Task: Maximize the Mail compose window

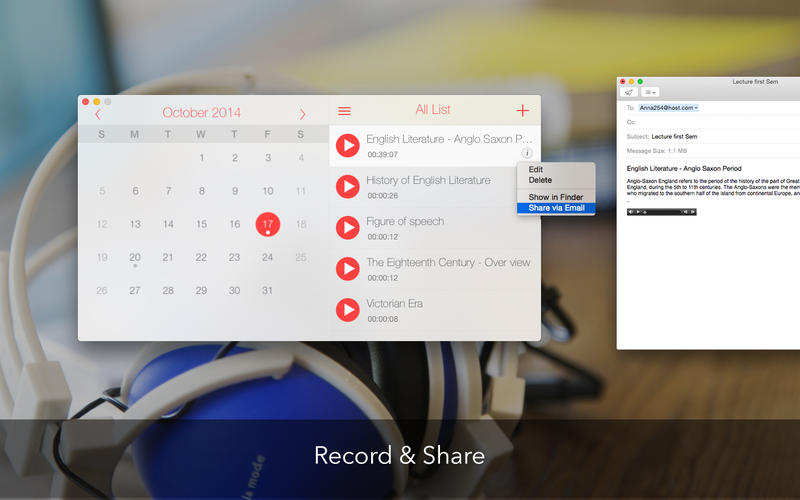Action: (x=640, y=82)
